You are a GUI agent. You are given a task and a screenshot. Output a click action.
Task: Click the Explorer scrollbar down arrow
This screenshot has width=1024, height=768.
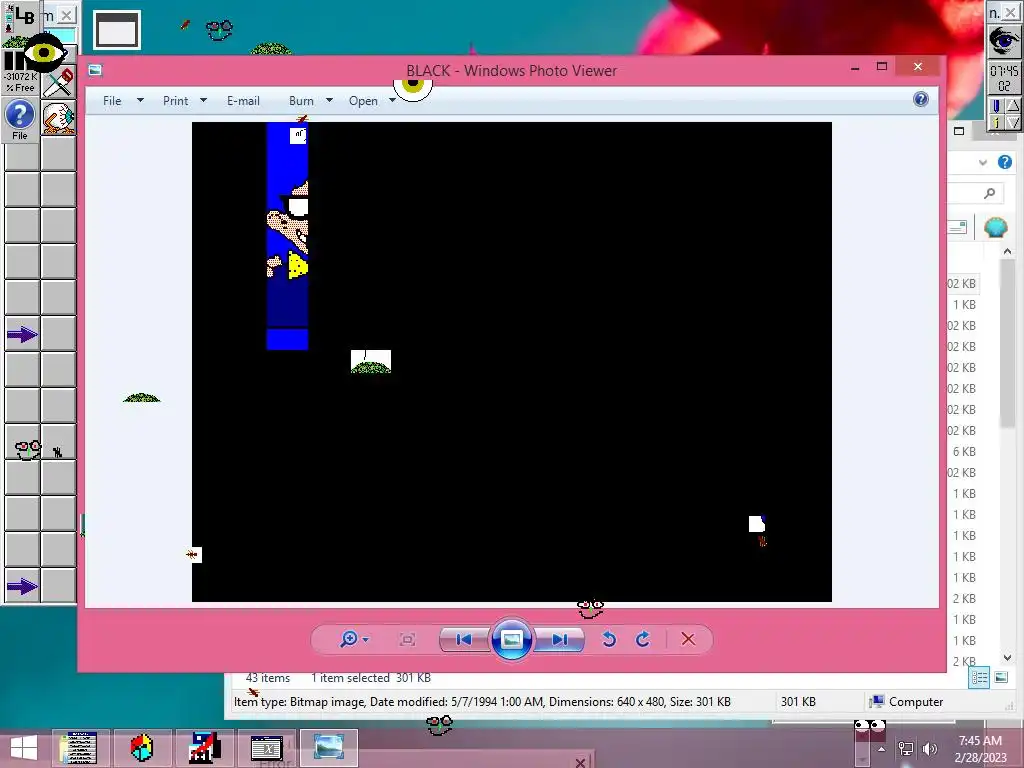(1007, 658)
